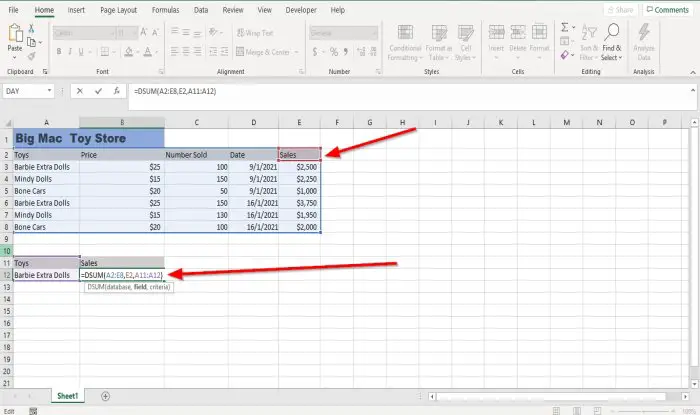This screenshot has height=415, width=700.
Task: Open Sort & Filter menu
Action: [x=589, y=43]
